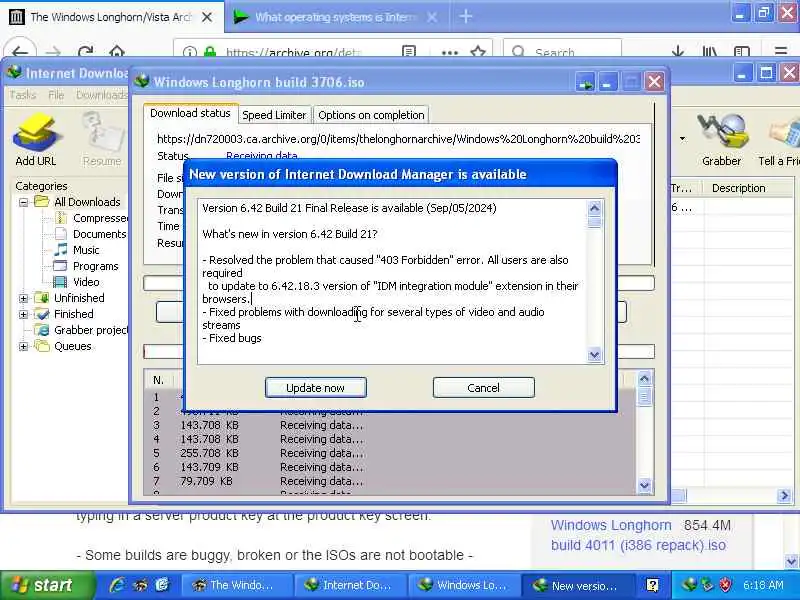Switch to Internet Do... taskbar item
This screenshot has height=600, width=800.
pyautogui.click(x=349, y=585)
